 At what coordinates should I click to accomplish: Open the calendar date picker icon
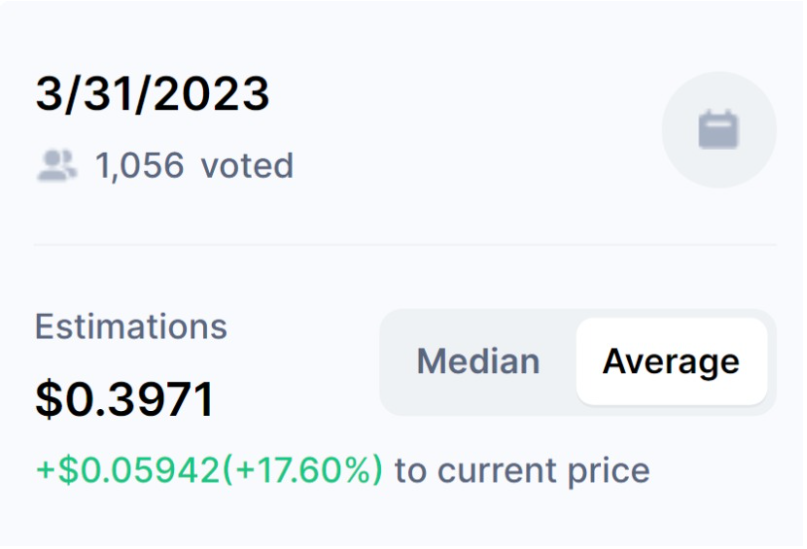(x=718, y=130)
